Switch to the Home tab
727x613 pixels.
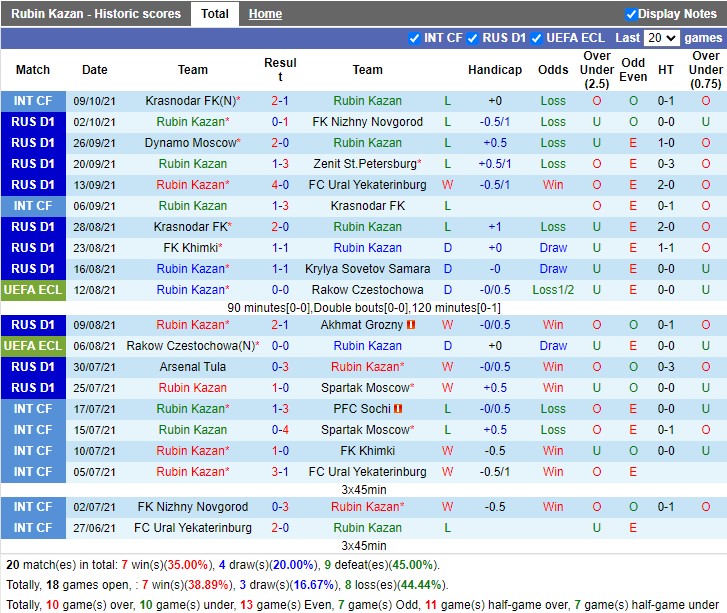265,14
